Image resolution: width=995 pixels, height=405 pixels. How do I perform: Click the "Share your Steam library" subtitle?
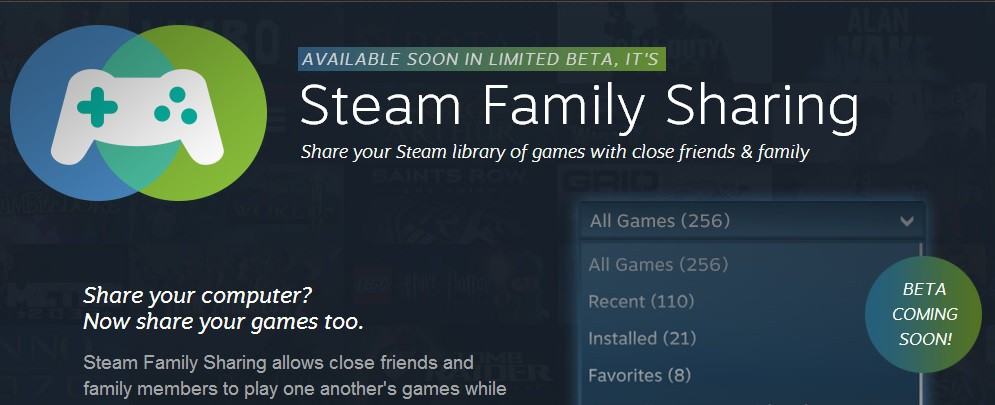(554, 153)
